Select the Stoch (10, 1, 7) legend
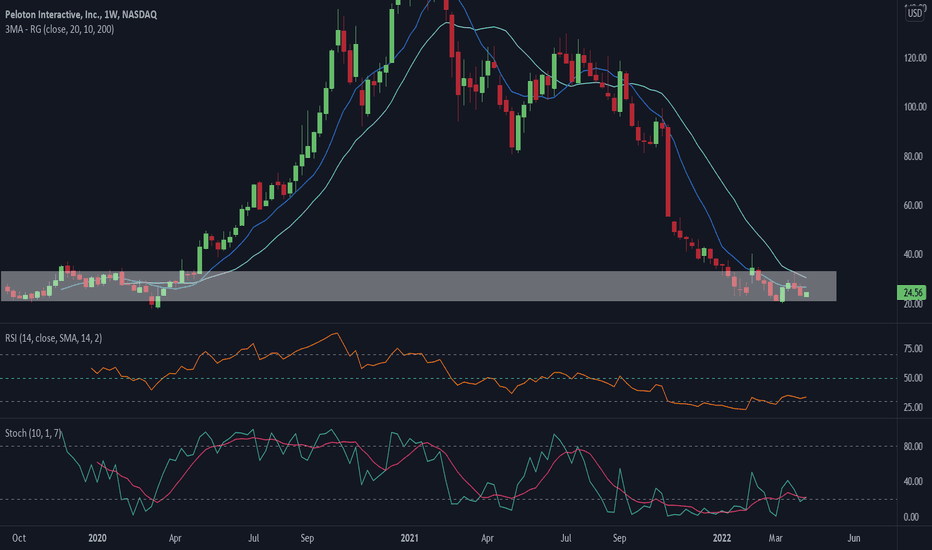Viewport: 932px width, 550px height. pyautogui.click(x=33, y=433)
